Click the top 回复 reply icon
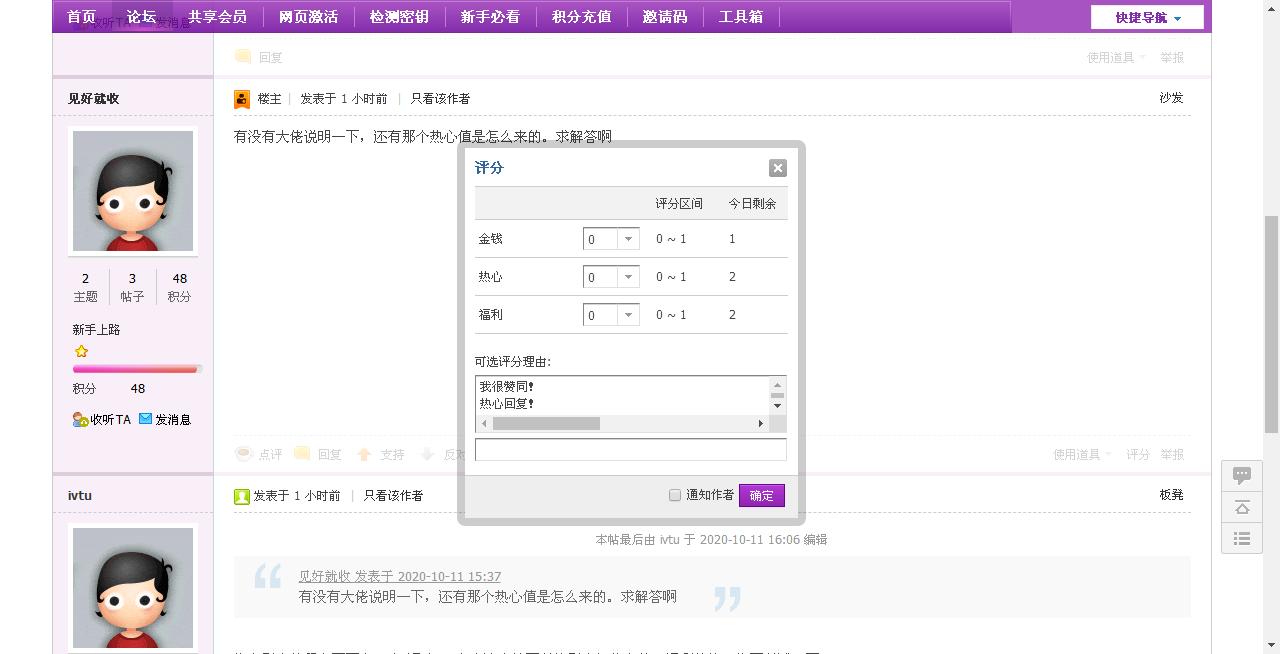1280x654 pixels. 243,57
